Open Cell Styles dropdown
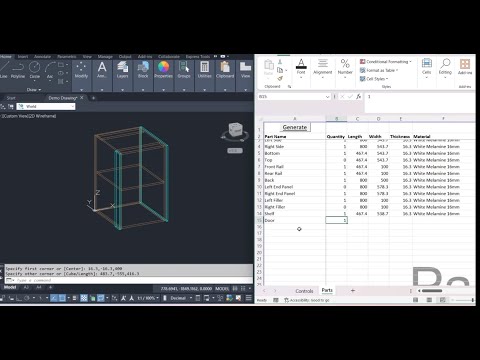 tap(374, 79)
